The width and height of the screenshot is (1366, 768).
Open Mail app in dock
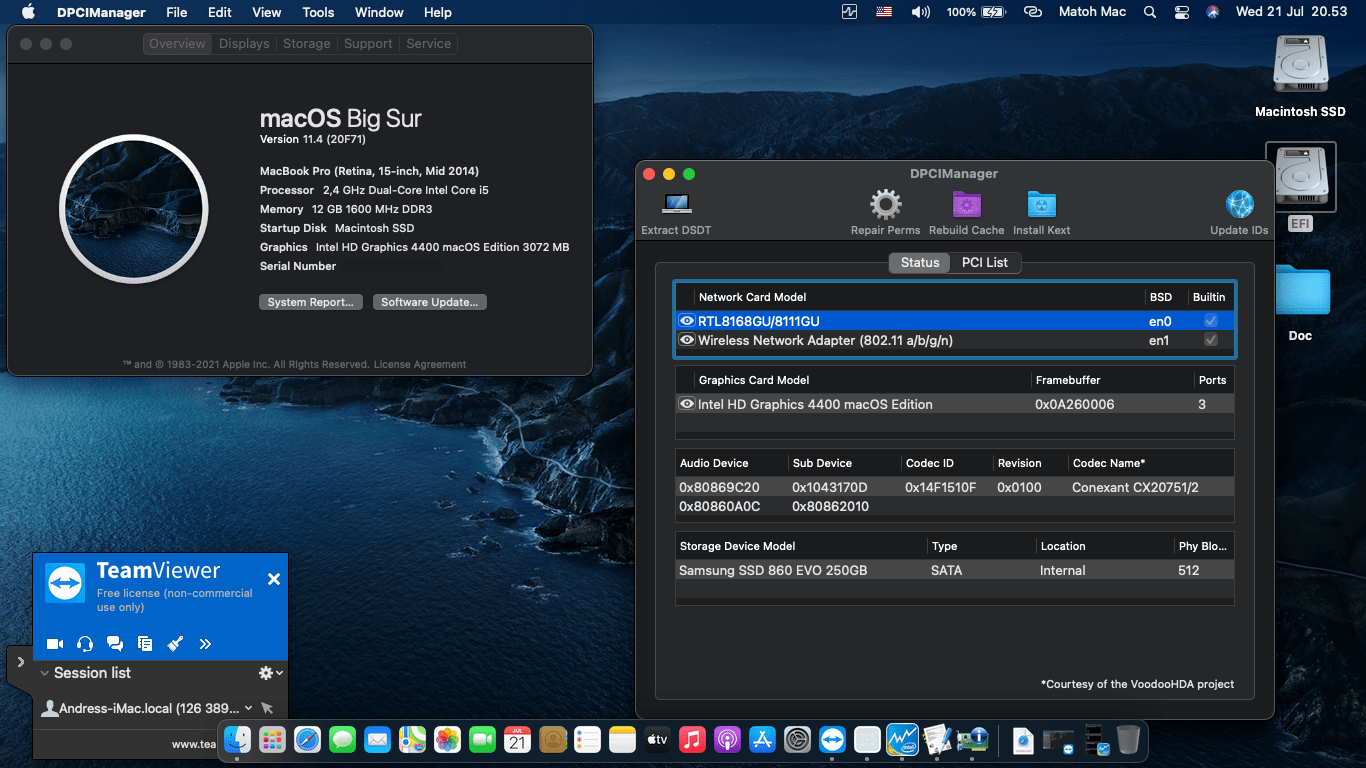tap(377, 739)
